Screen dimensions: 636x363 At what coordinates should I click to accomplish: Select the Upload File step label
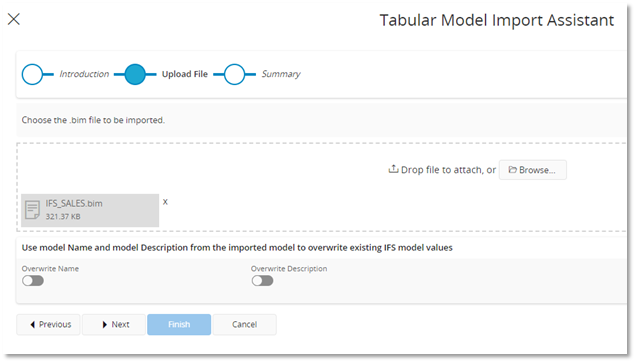click(185, 74)
